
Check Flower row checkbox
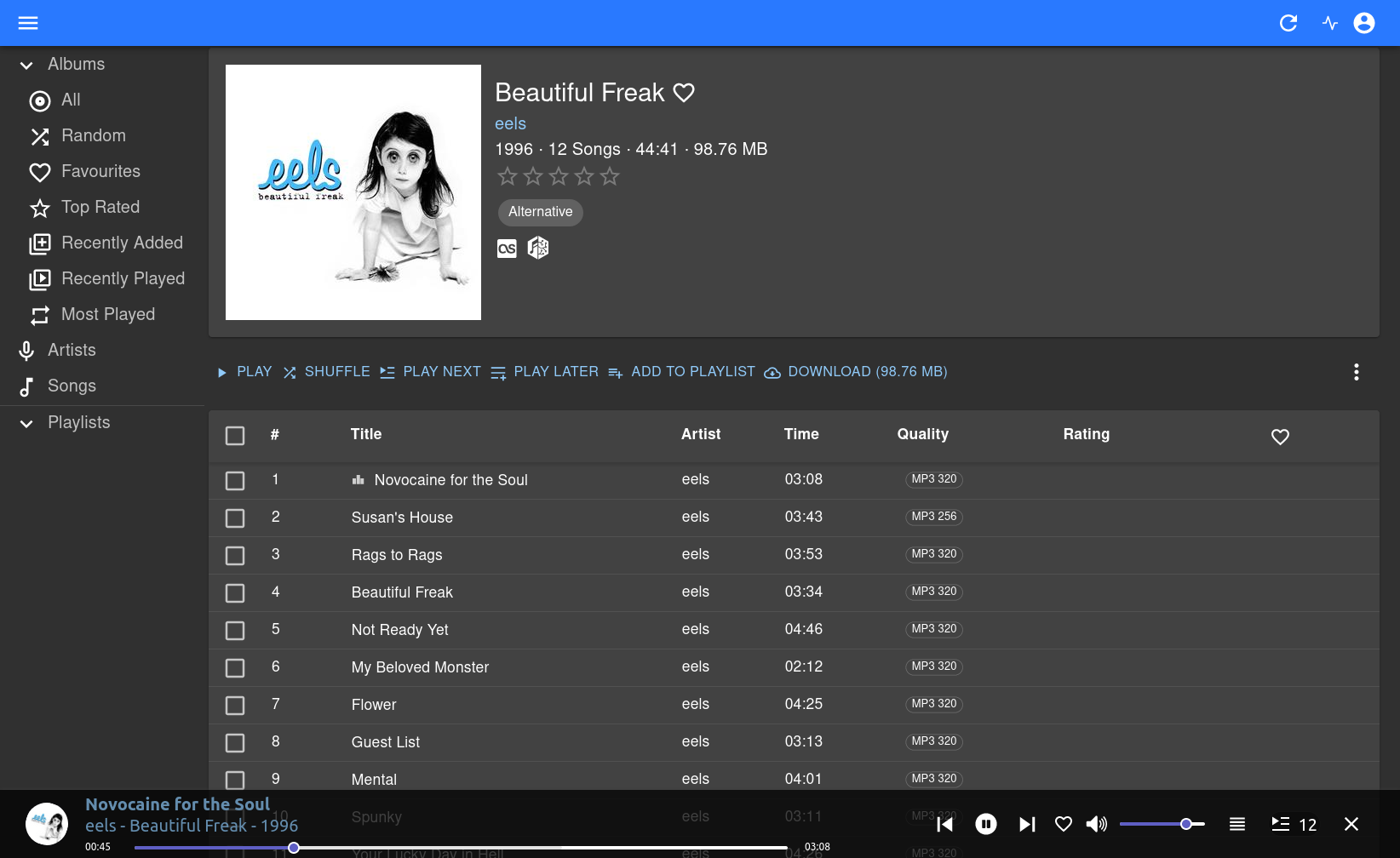[x=235, y=706]
